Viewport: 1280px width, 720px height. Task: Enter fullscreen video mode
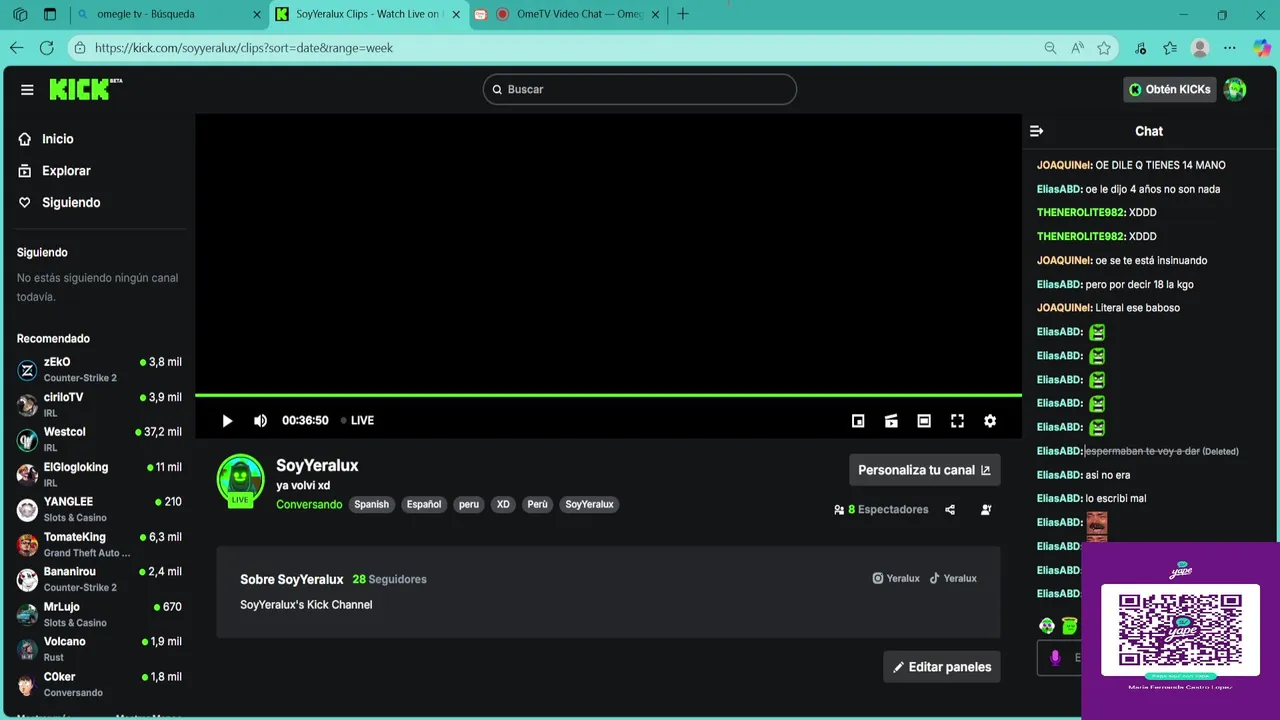click(x=957, y=421)
